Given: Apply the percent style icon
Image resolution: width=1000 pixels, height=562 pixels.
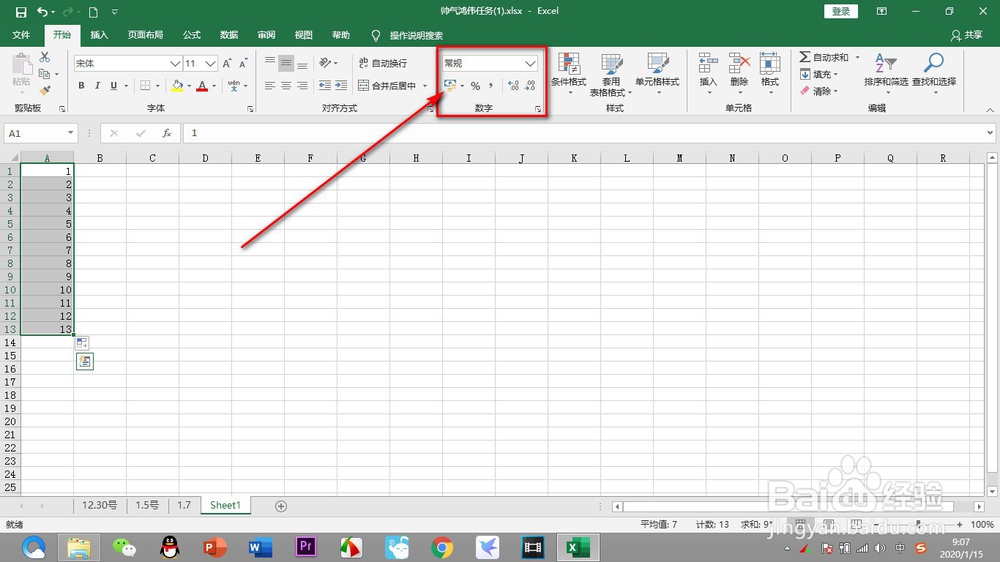Looking at the screenshot, I should point(475,85).
